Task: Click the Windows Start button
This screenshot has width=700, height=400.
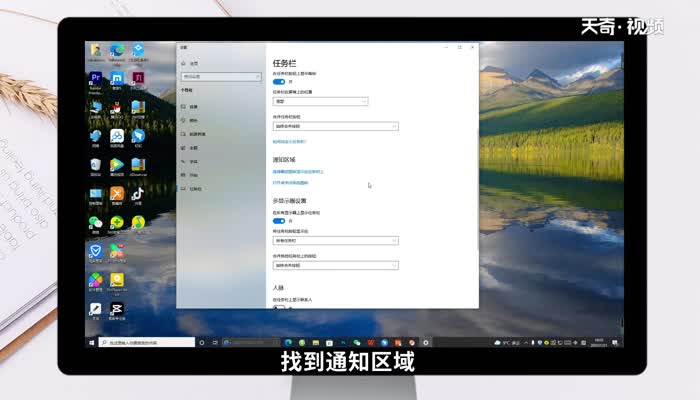Action: pyautogui.click(x=92, y=342)
